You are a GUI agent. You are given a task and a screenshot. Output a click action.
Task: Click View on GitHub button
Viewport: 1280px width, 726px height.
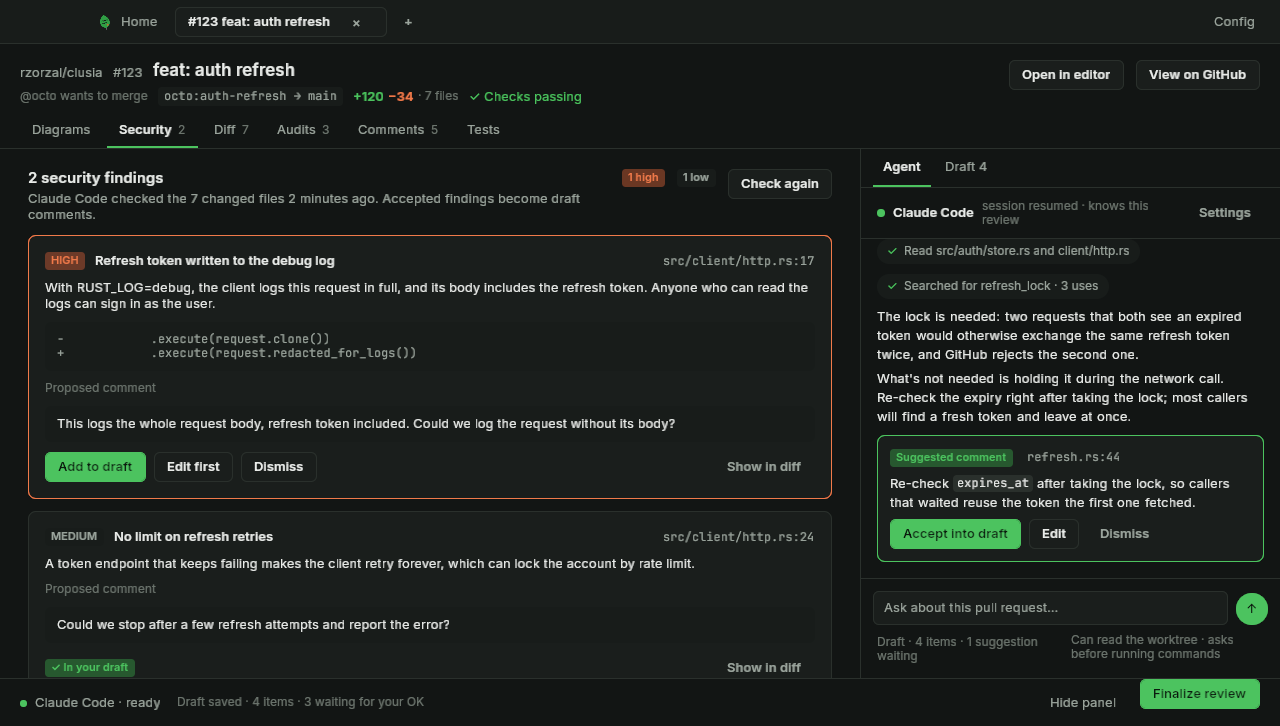1197,75
